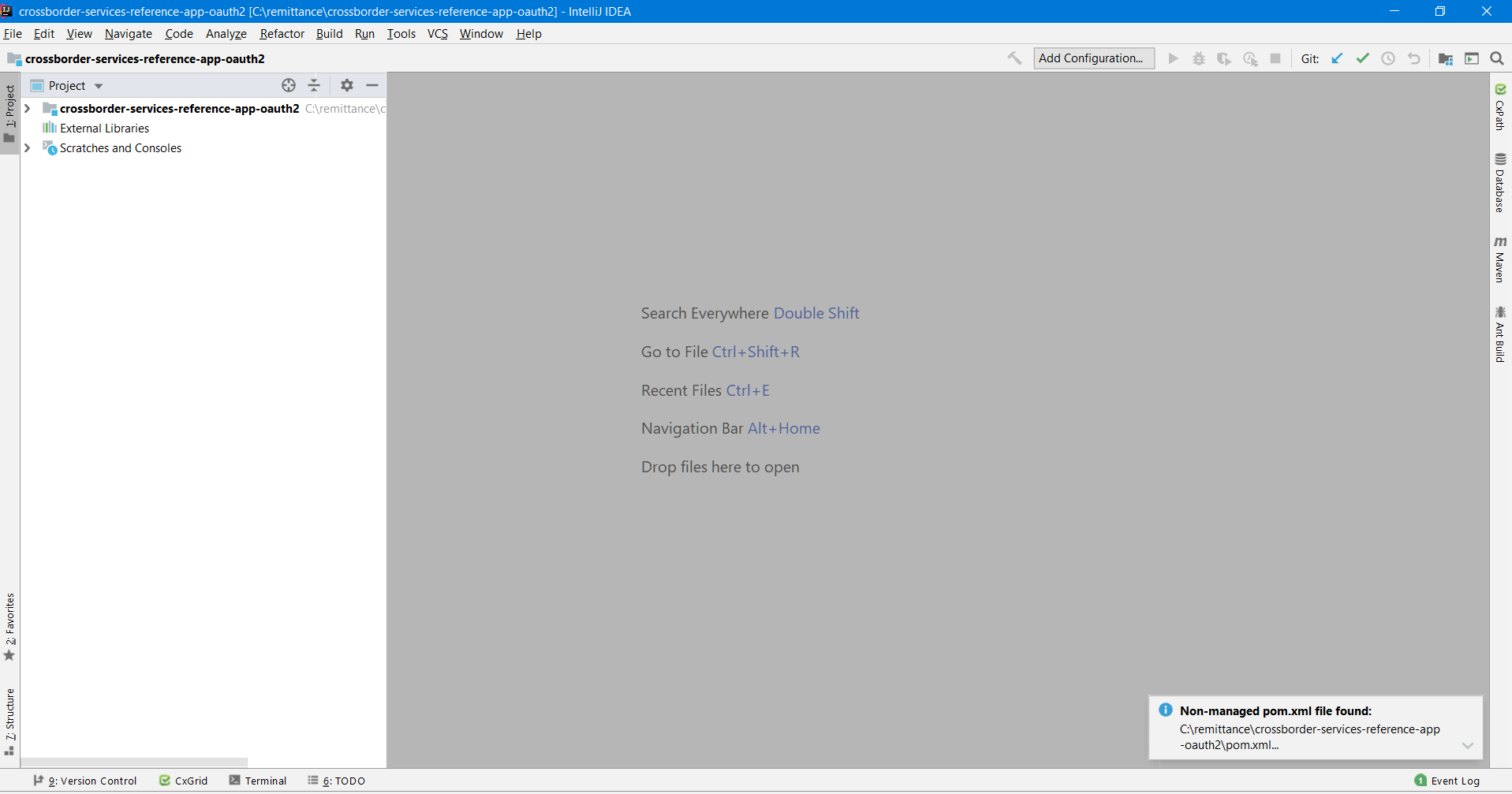Screen dimensions: 1512x794
Task: Open Project panel gear settings
Action: [x=347, y=85]
